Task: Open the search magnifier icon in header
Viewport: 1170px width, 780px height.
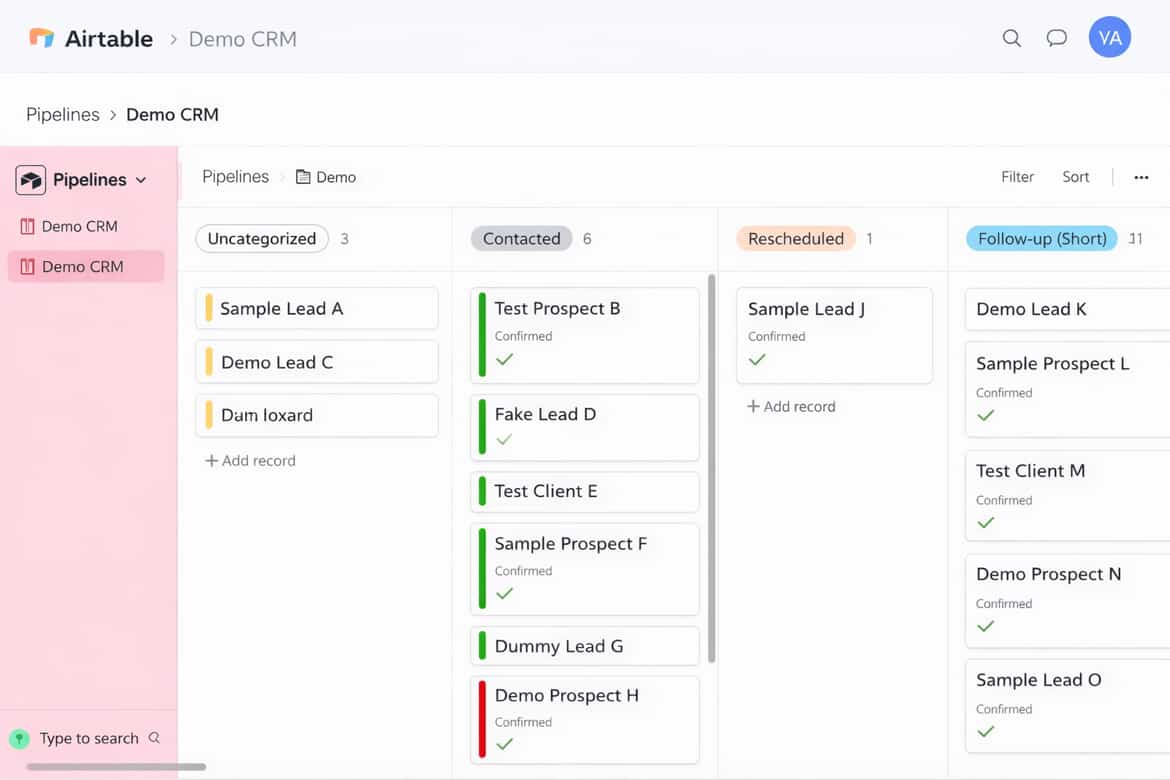Action: 1011,38
